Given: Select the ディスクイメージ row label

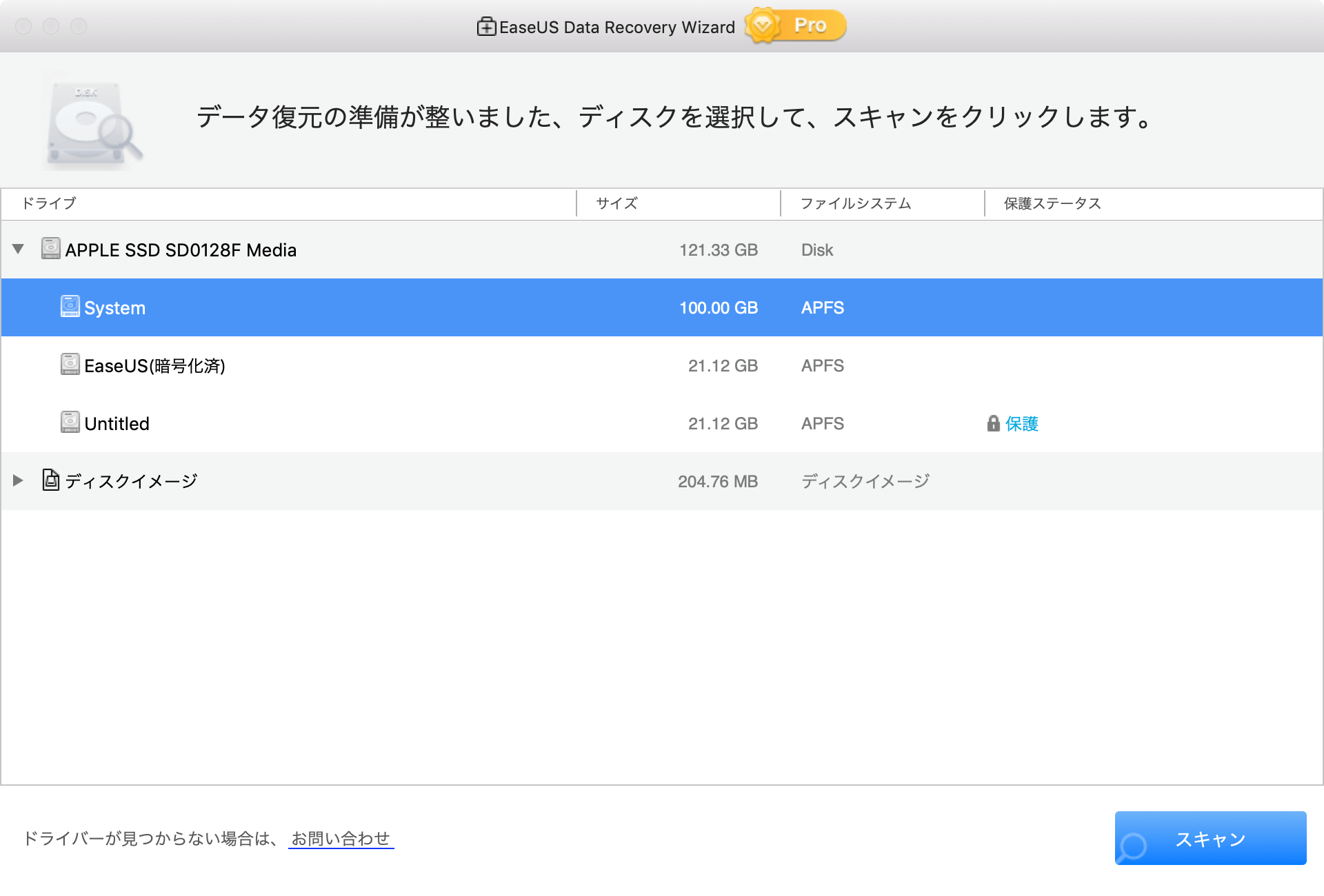Looking at the screenshot, I should click(x=131, y=481).
